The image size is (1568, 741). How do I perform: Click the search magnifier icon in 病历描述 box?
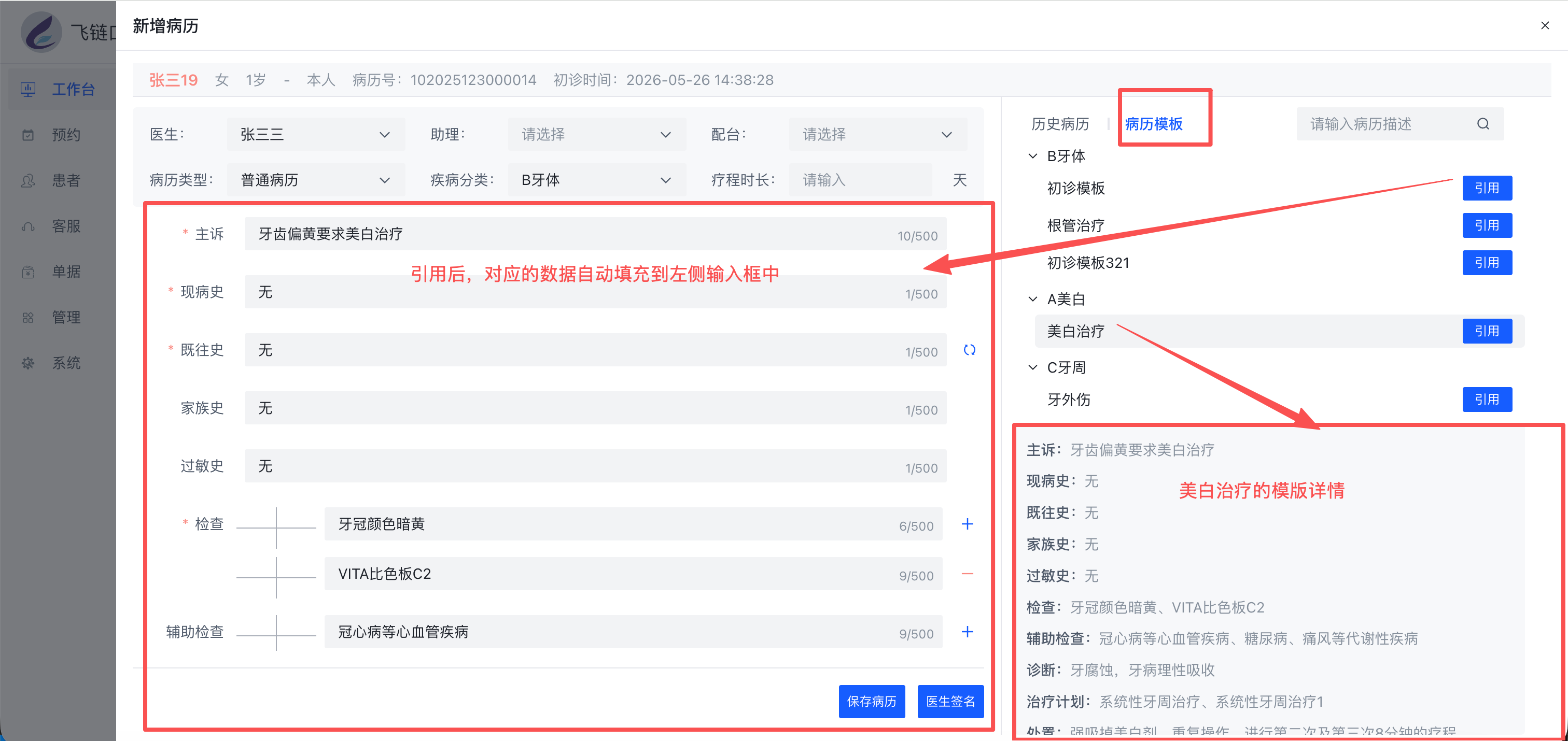coord(1483,124)
